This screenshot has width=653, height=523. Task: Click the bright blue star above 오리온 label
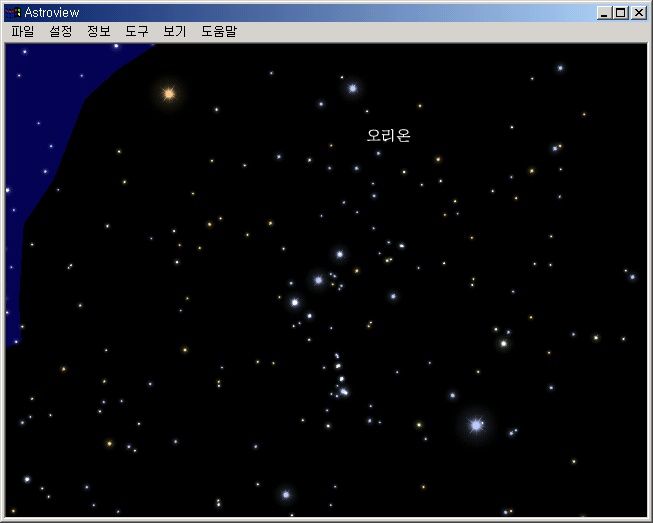click(353, 88)
